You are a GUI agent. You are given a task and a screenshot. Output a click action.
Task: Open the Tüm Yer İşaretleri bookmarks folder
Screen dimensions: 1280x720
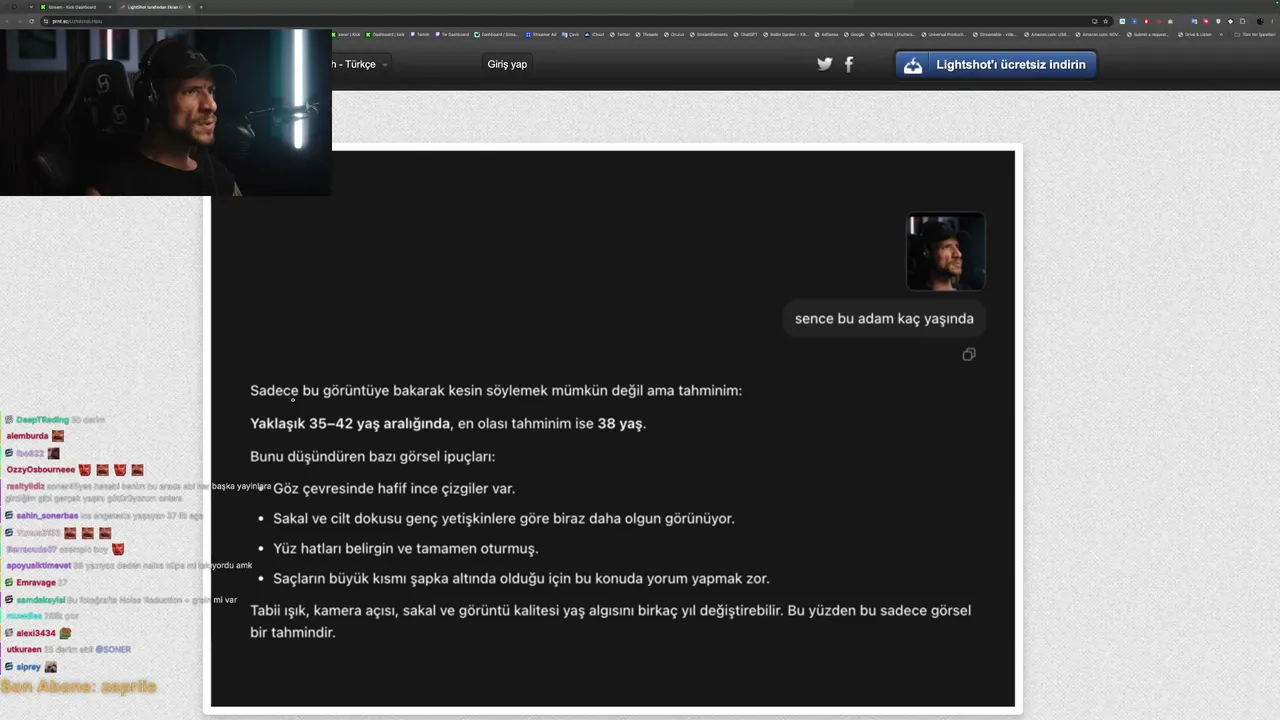[x=1255, y=34]
